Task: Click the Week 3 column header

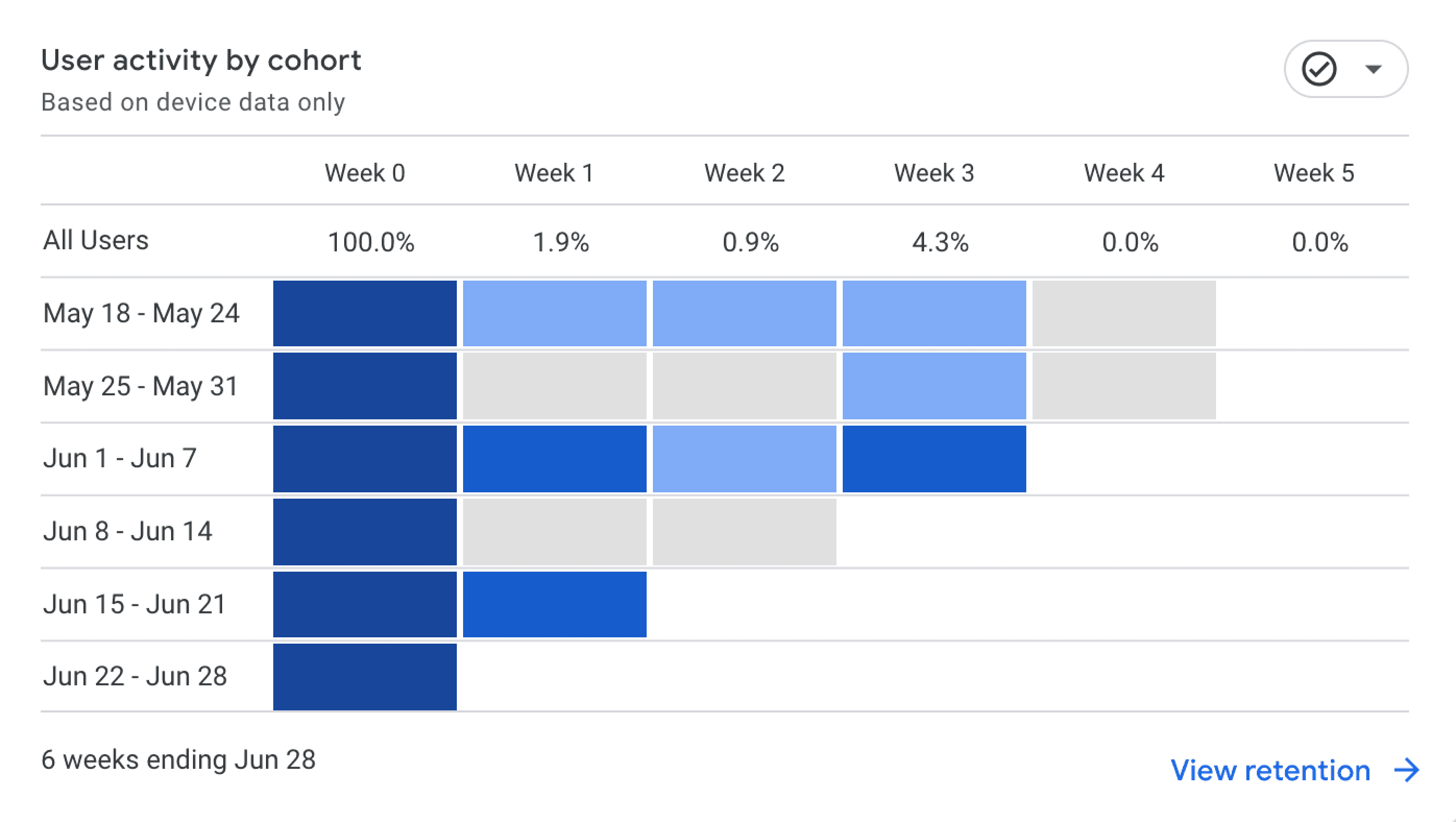Action: tap(934, 173)
